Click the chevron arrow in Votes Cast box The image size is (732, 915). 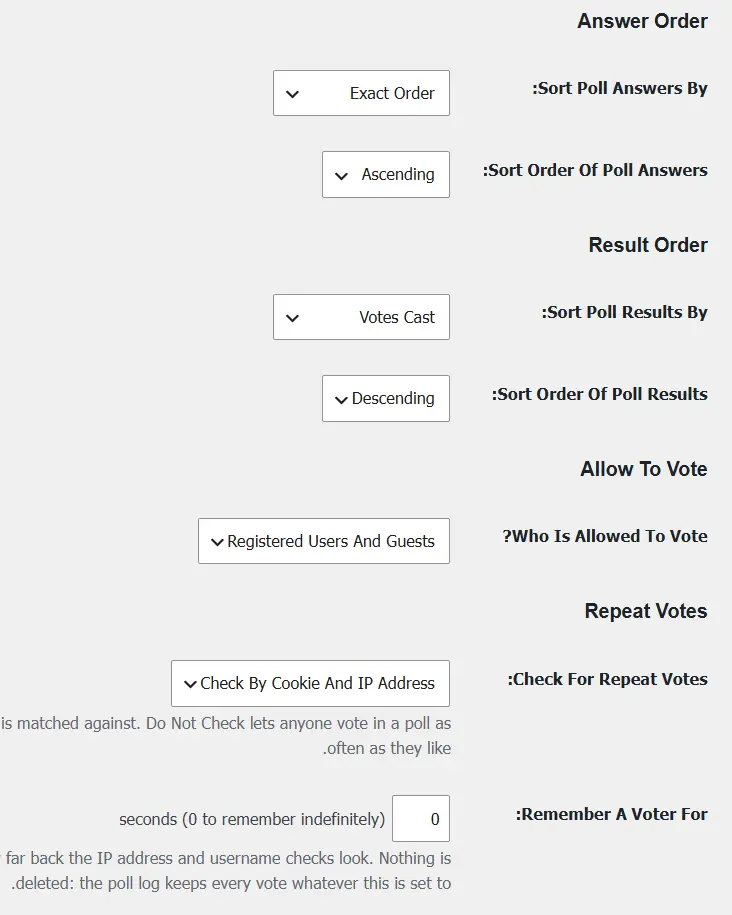(292, 318)
